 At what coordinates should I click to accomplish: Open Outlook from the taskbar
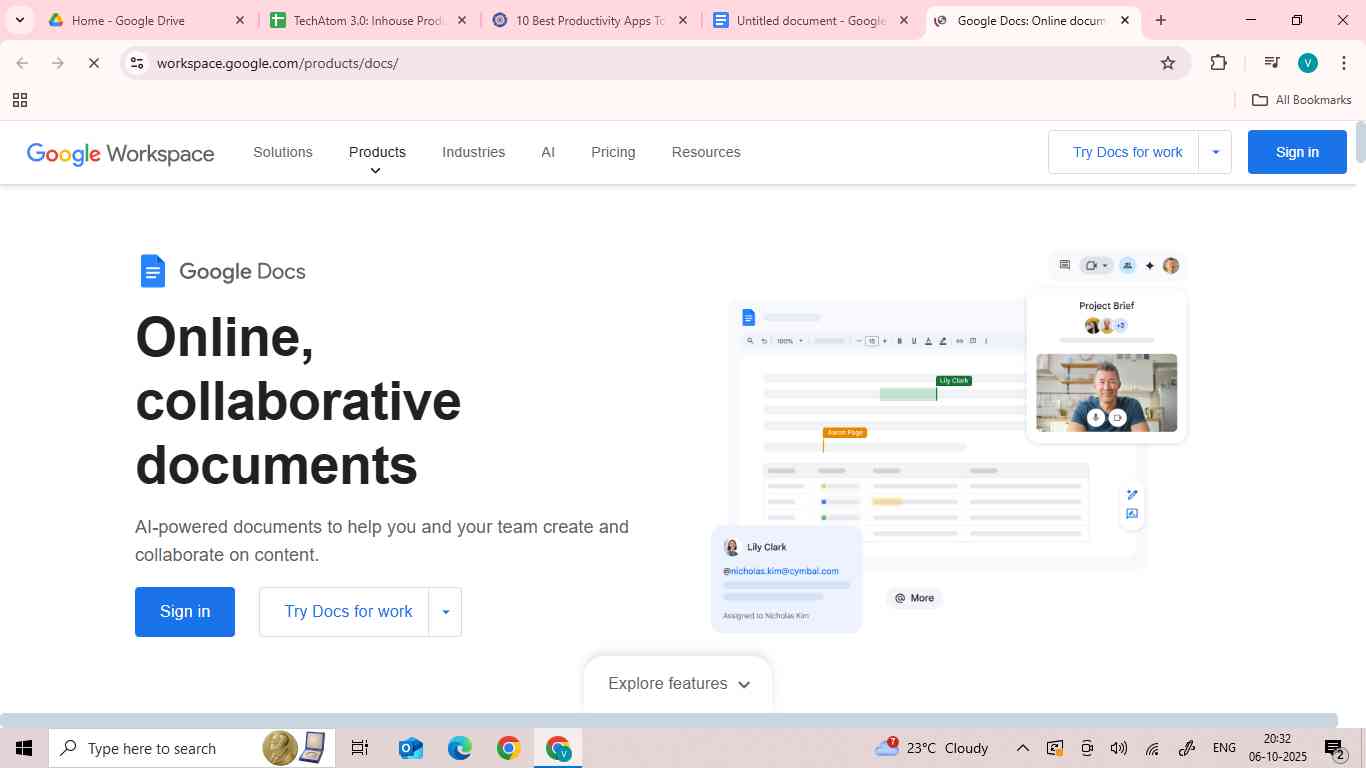(x=410, y=747)
